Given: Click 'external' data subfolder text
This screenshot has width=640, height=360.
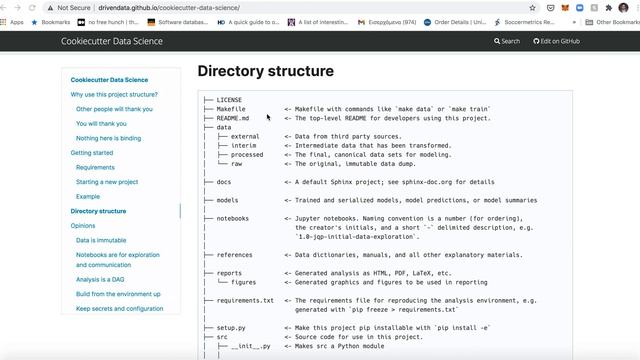Looking at the screenshot, I should point(245,136).
